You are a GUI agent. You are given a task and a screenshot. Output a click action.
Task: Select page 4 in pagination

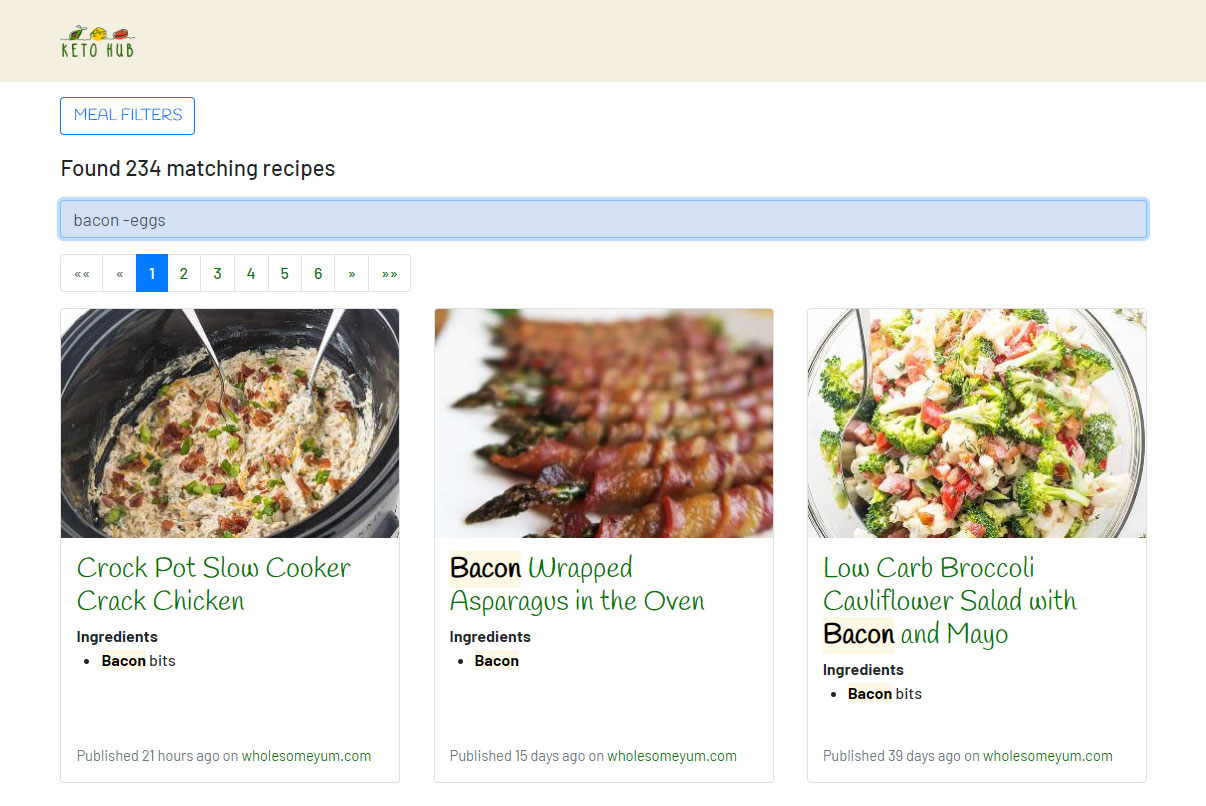point(251,273)
